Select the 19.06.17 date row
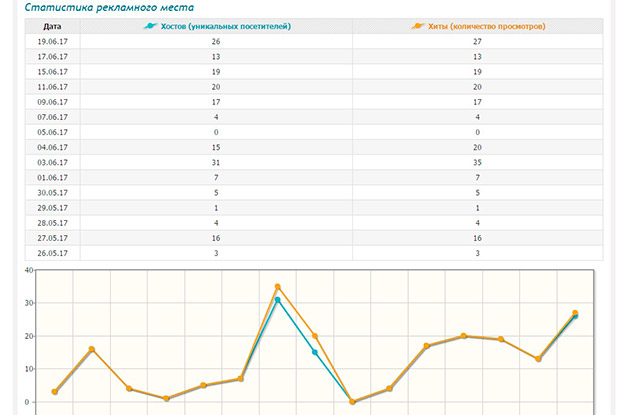The image size is (630, 415). (x=314, y=41)
